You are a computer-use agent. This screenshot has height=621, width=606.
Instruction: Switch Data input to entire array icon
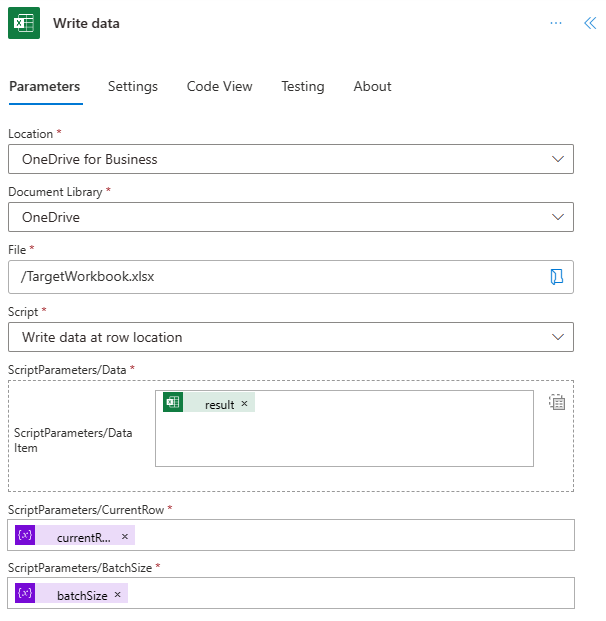point(557,402)
